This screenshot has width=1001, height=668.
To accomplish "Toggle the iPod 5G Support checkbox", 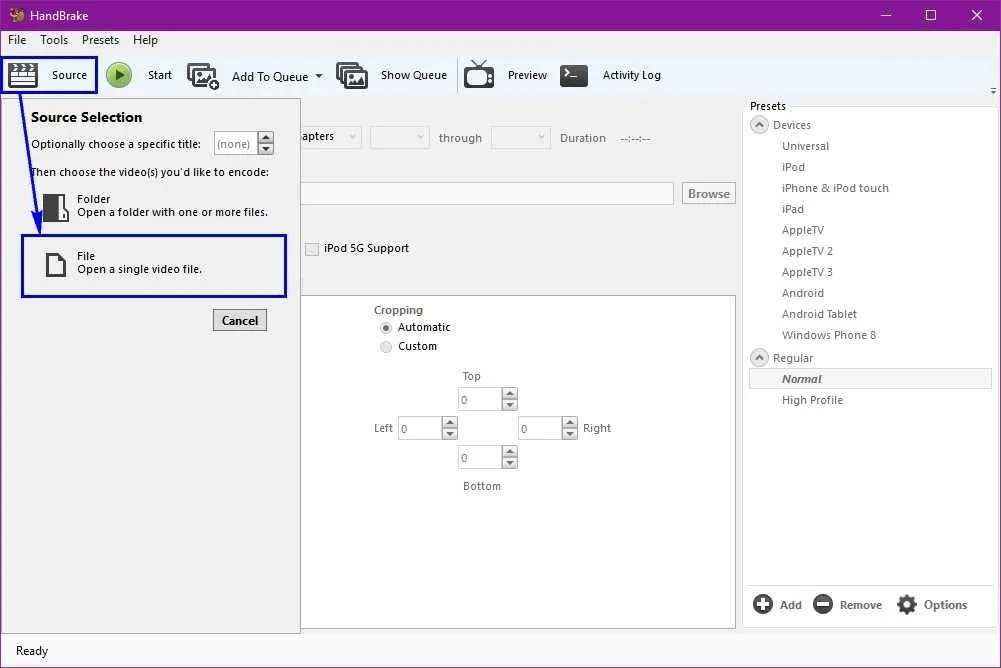I will [312, 249].
